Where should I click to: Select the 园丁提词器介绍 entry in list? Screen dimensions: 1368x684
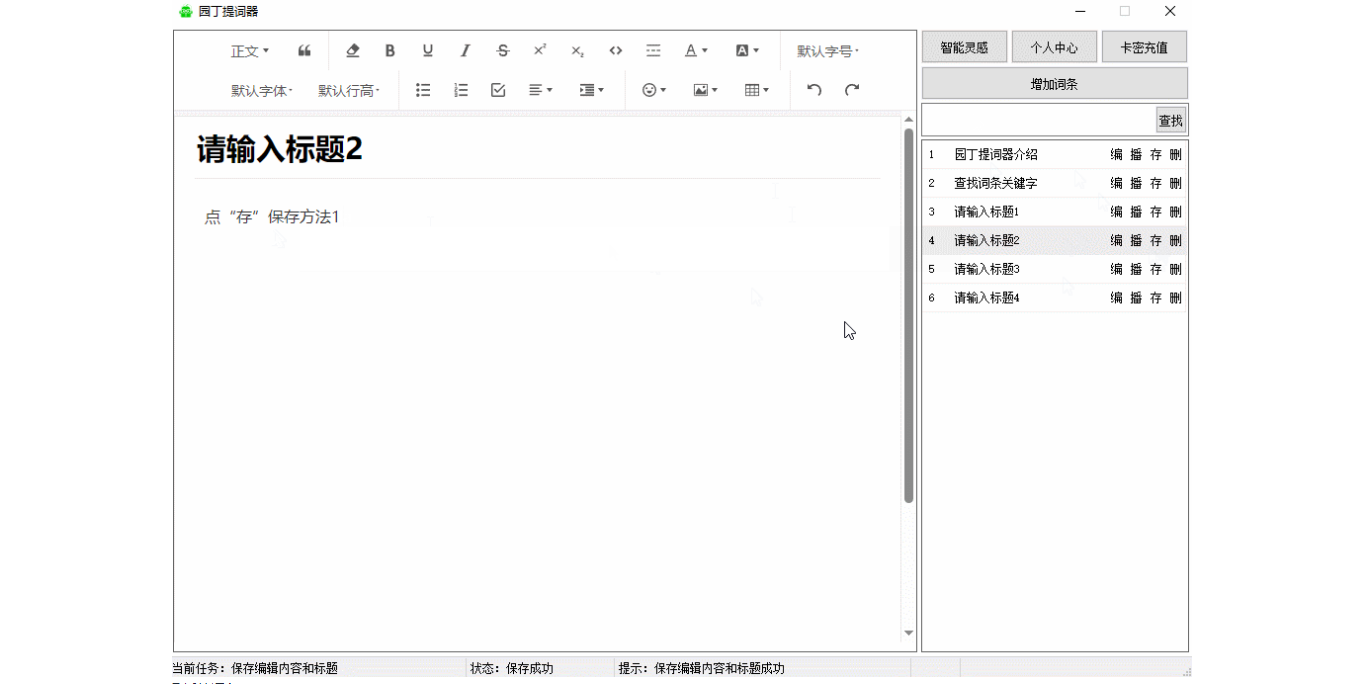point(996,155)
